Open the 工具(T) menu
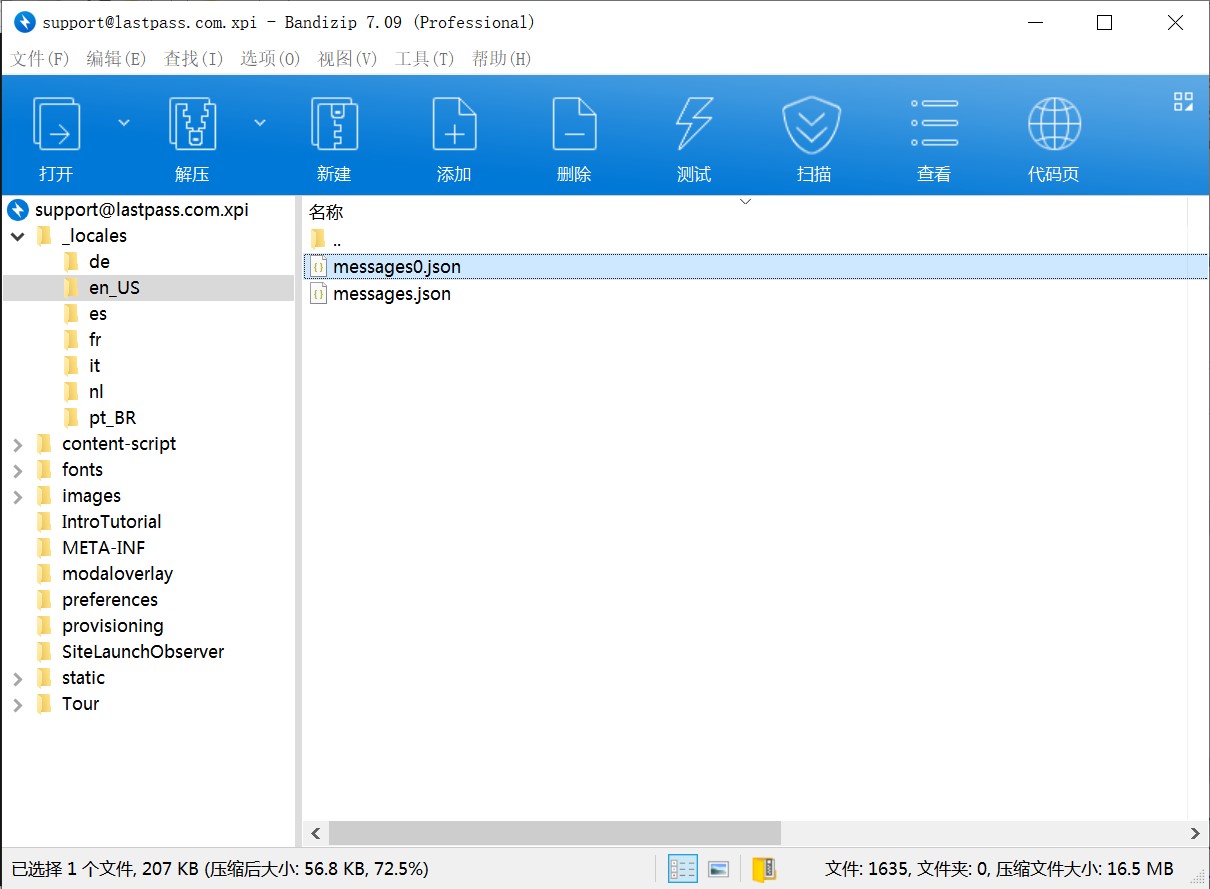The height and width of the screenshot is (889, 1210). click(424, 59)
